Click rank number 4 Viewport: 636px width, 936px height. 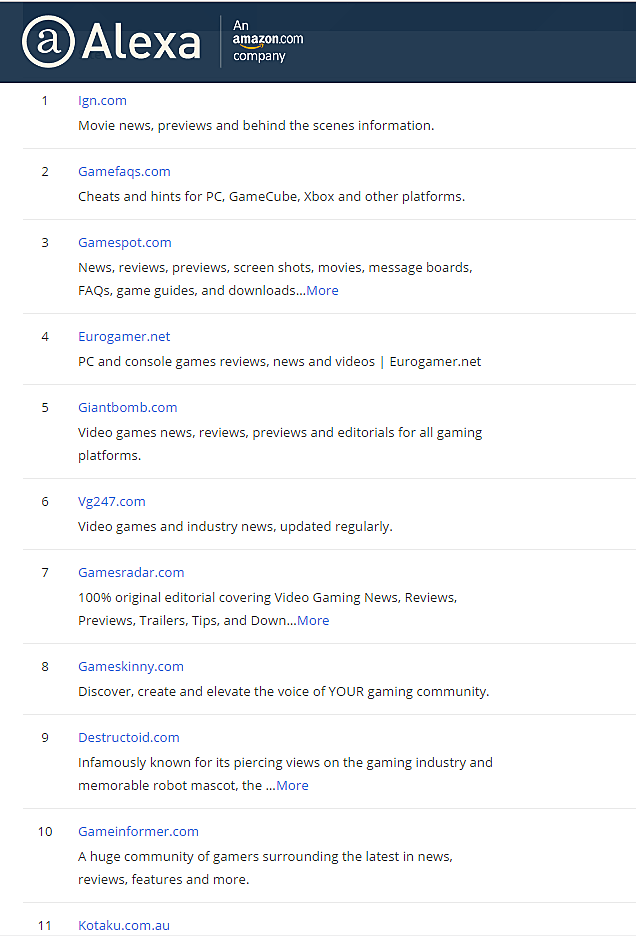[45, 337]
